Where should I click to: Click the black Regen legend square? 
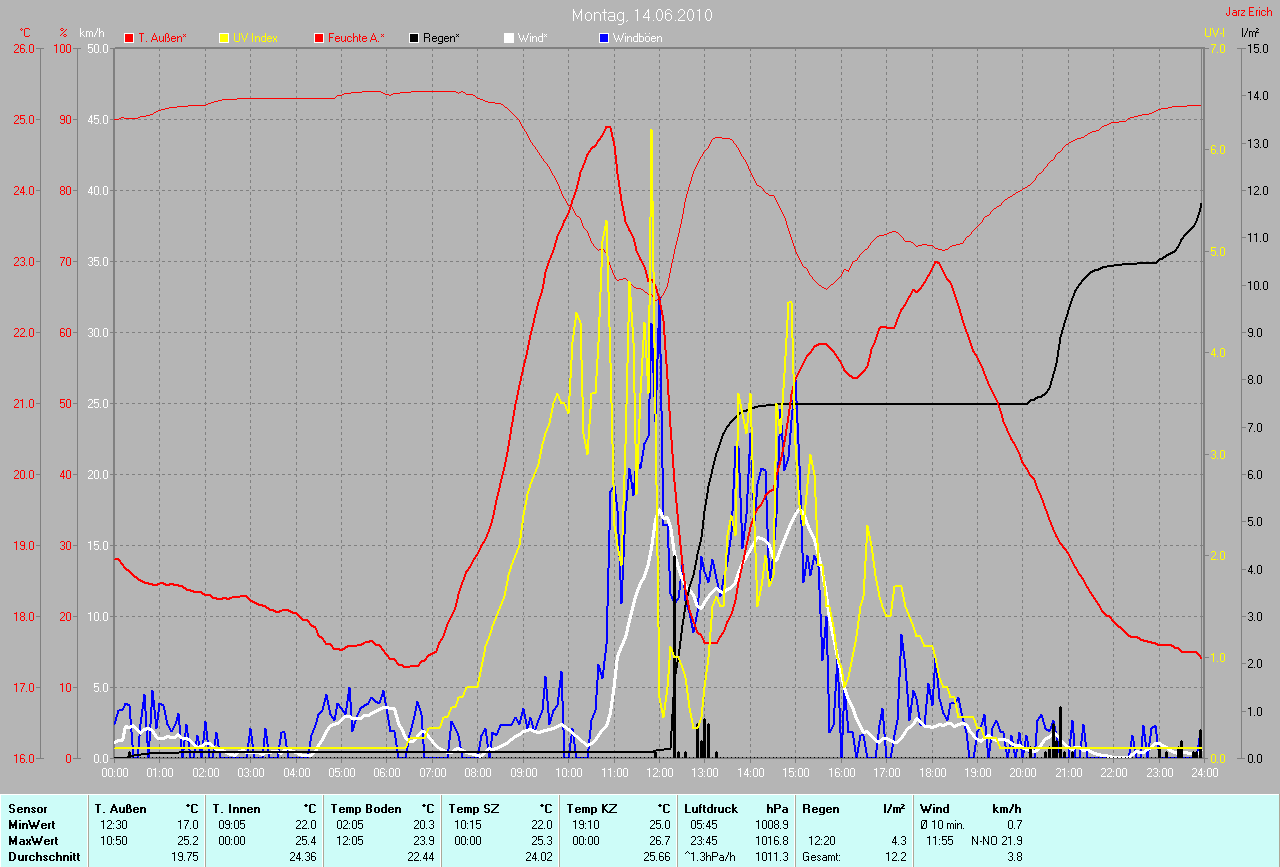(414, 38)
